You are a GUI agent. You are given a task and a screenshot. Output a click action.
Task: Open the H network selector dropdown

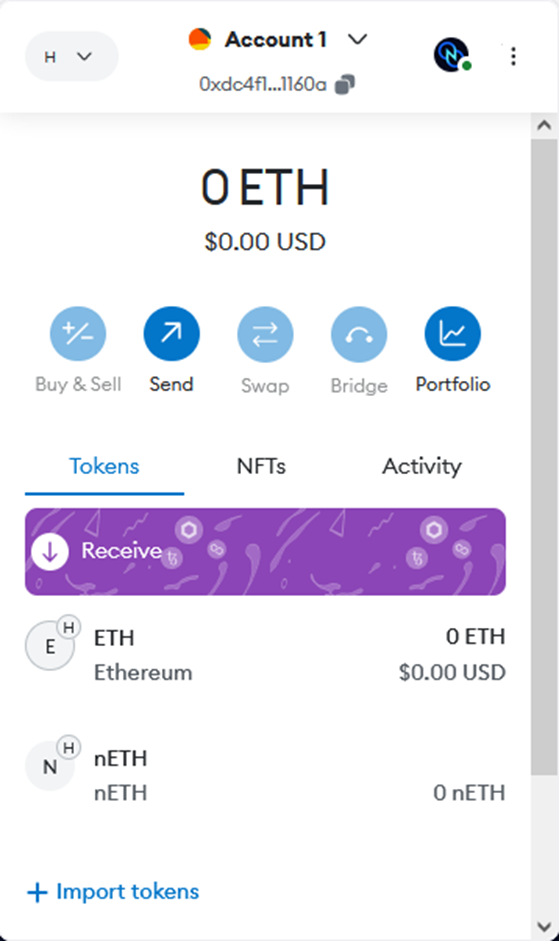pyautogui.click(x=71, y=56)
